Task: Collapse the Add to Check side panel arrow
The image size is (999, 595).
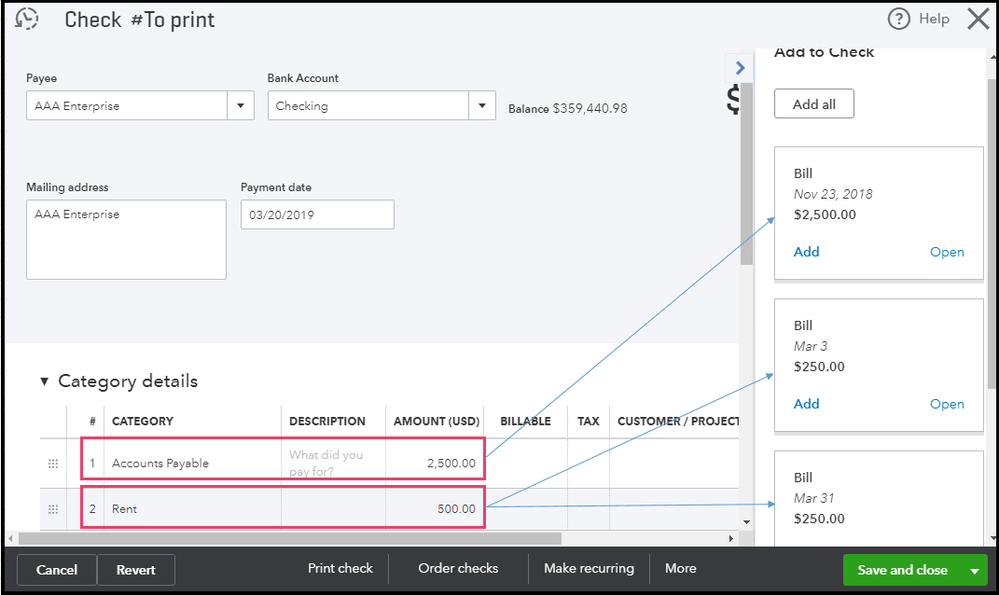Action: point(739,68)
